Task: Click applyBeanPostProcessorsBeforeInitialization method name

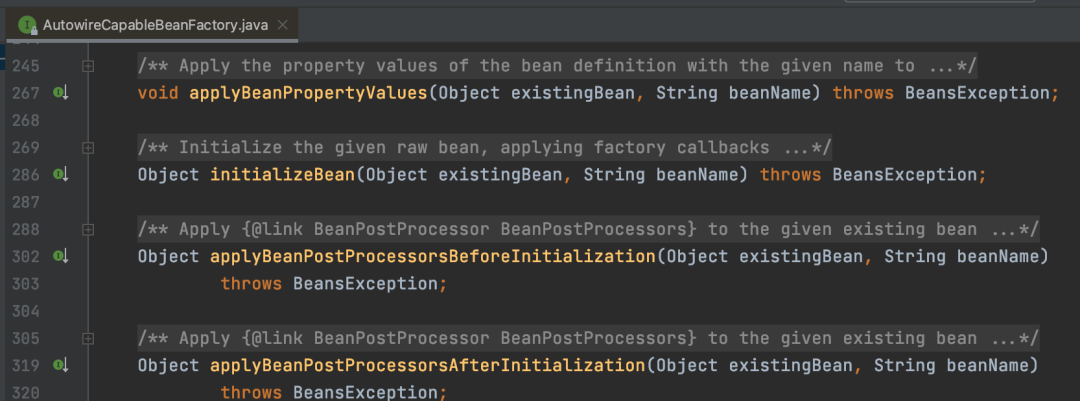Action: [x=433, y=256]
